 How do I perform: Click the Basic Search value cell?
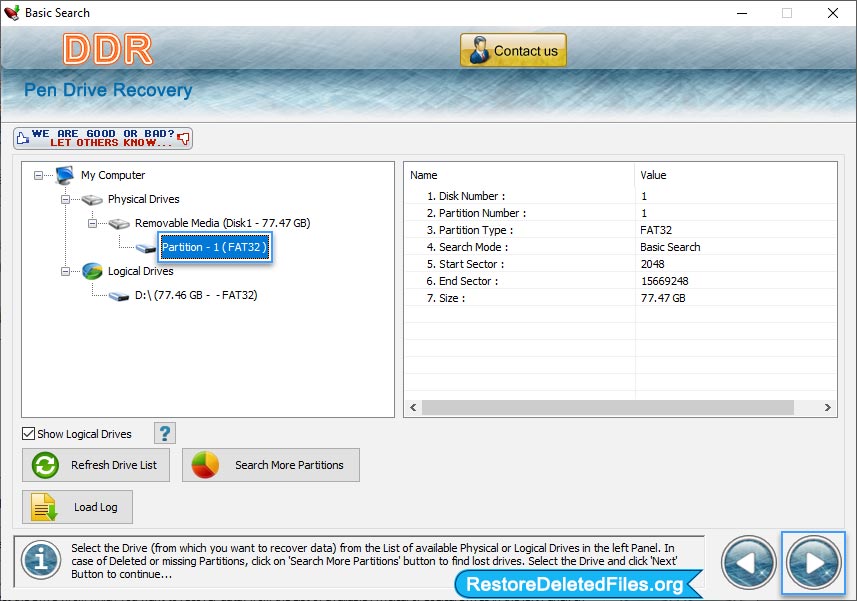(670, 247)
